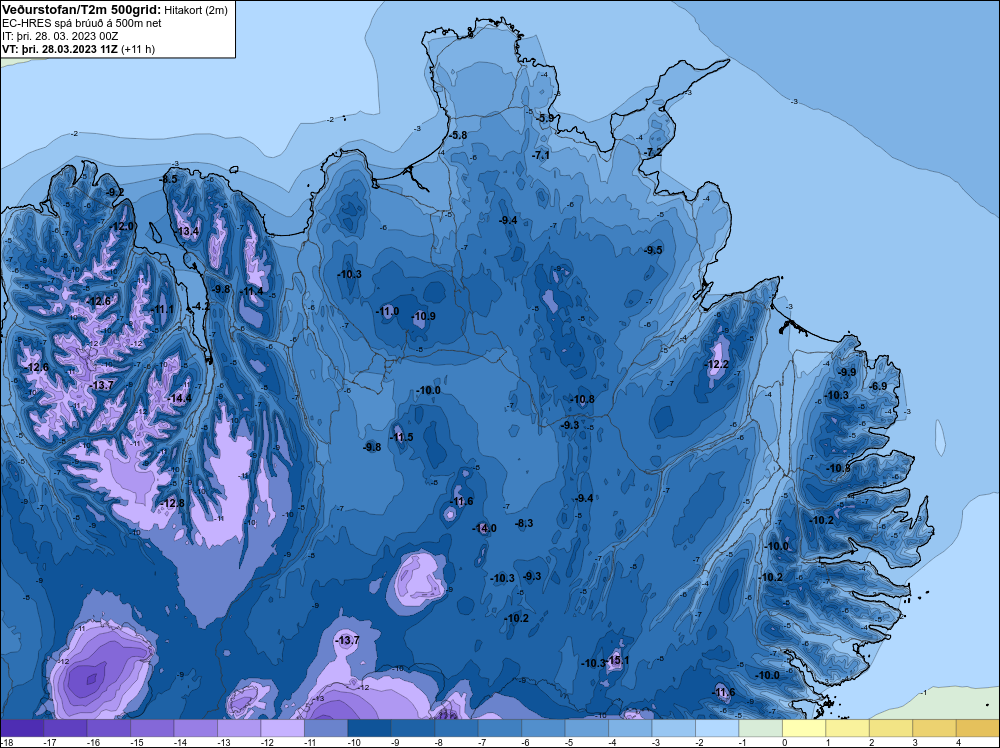Pick the legend swatch between -15 and -14

click(x=152, y=728)
